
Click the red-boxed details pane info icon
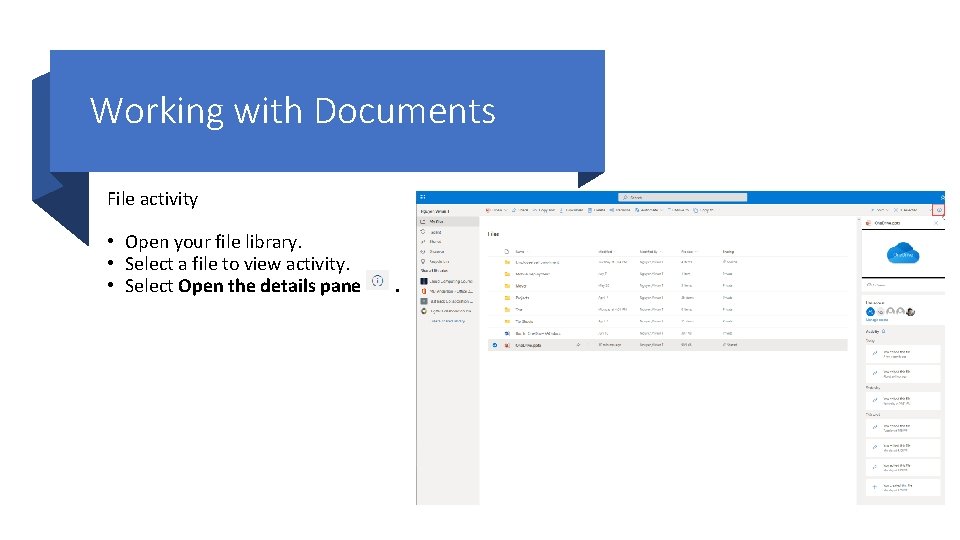(x=939, y=210)
